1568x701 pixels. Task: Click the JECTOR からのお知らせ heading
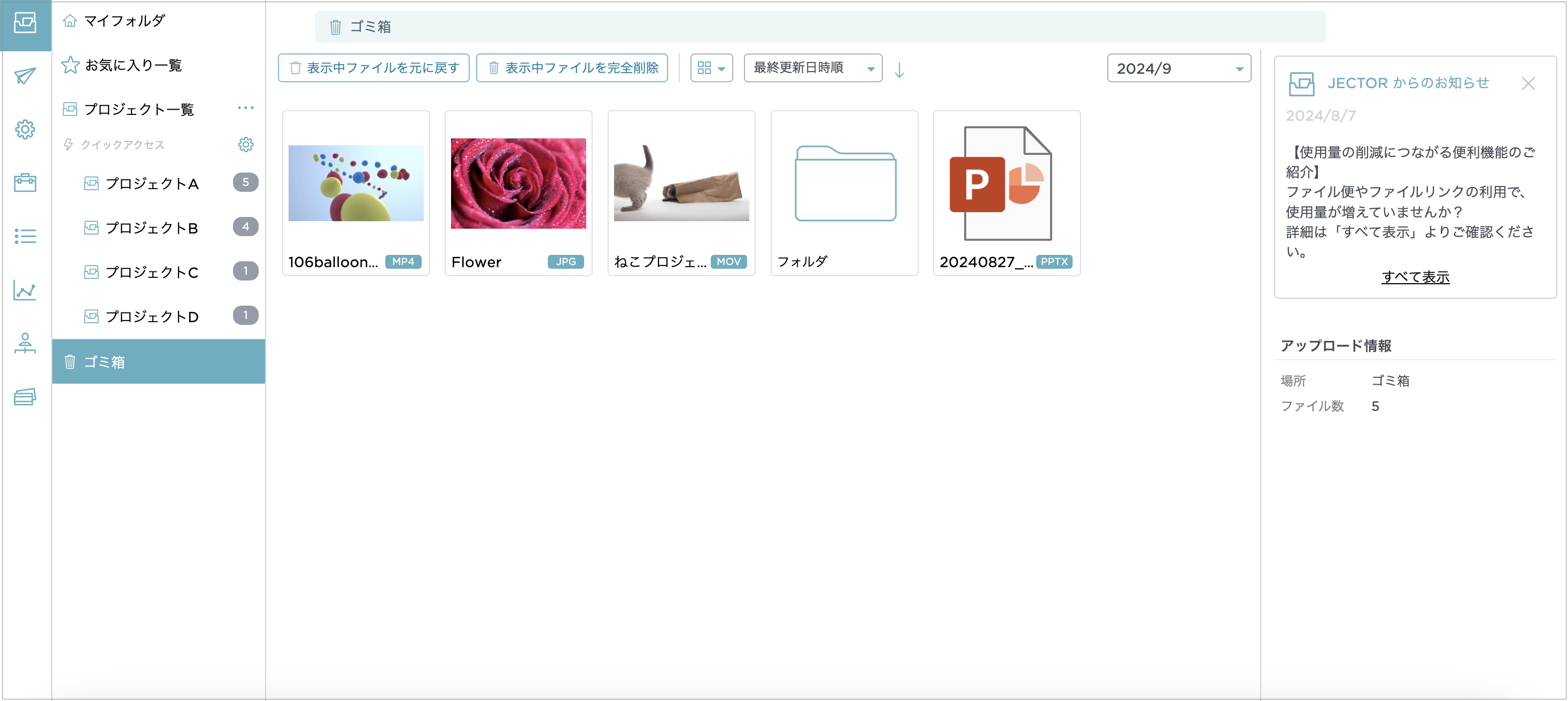coord(1408,83)
